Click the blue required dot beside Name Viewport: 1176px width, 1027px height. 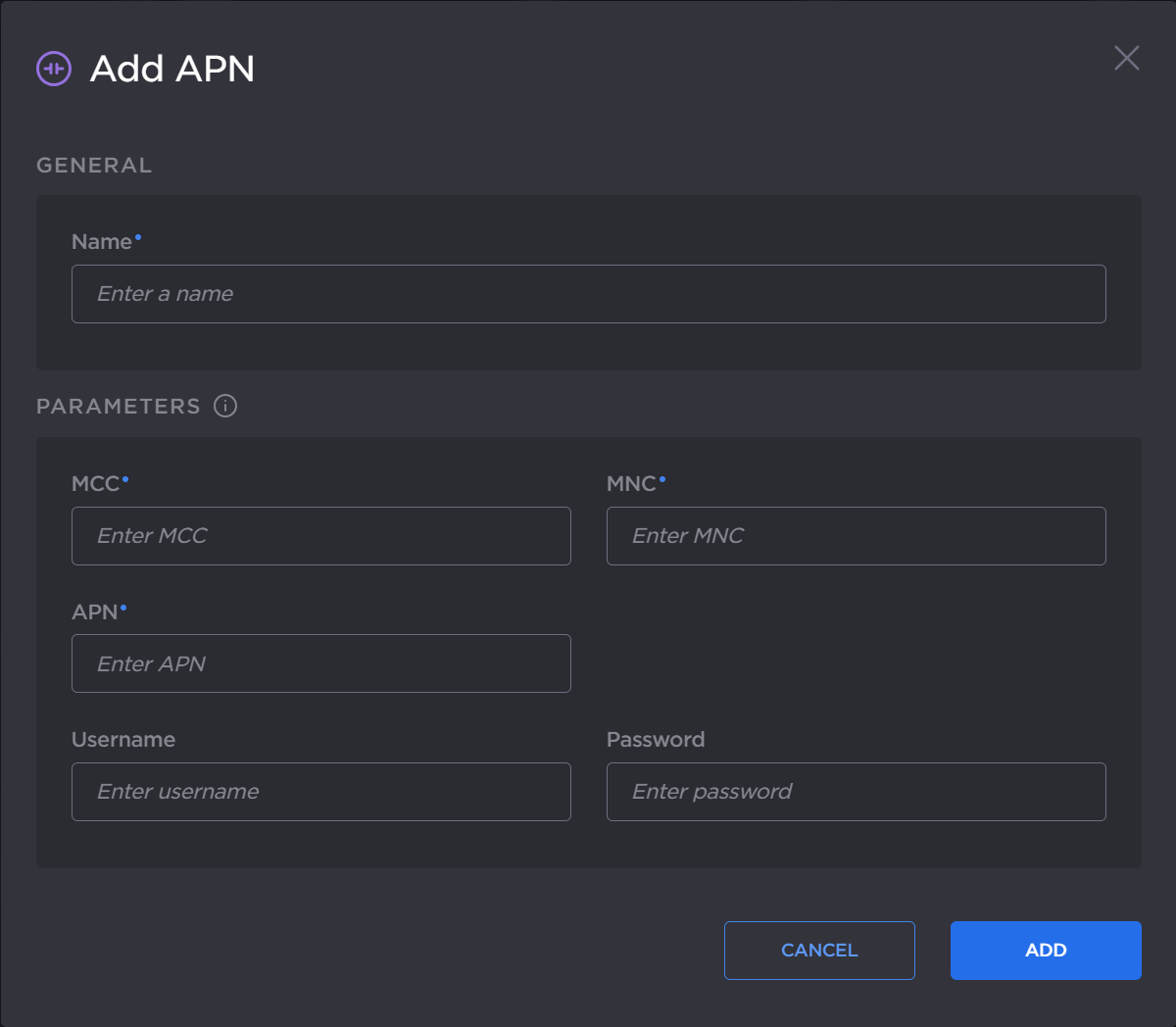coord(137,235)
